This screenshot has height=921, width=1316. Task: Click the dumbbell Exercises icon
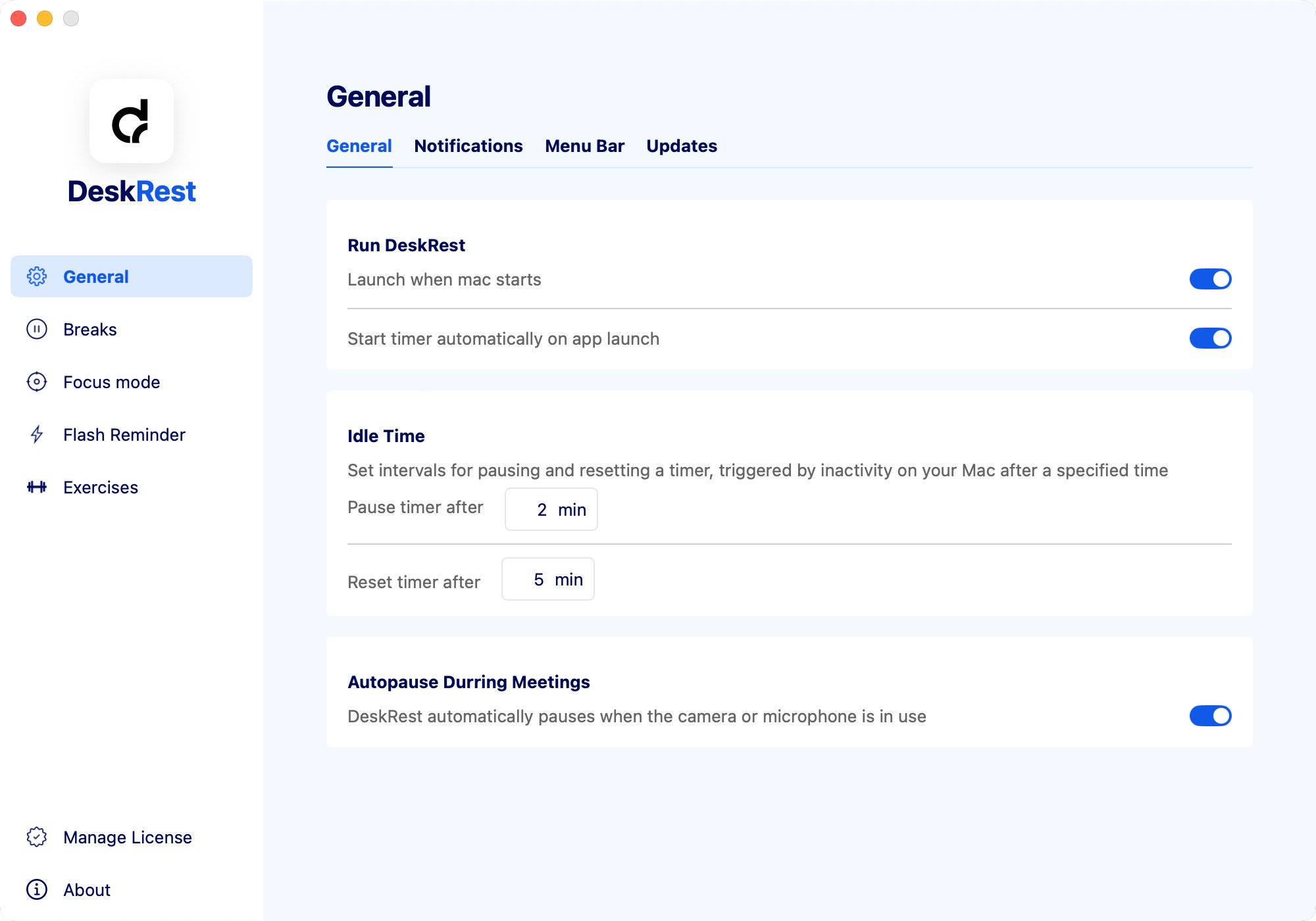37,487
